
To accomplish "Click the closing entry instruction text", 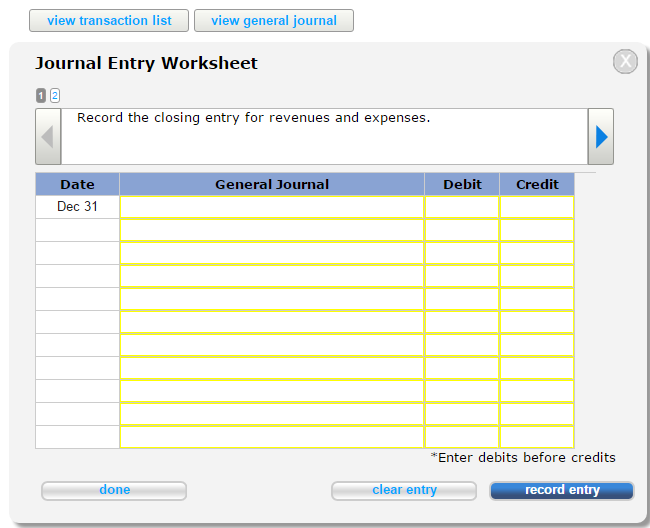I will click(x=254, y=118).
